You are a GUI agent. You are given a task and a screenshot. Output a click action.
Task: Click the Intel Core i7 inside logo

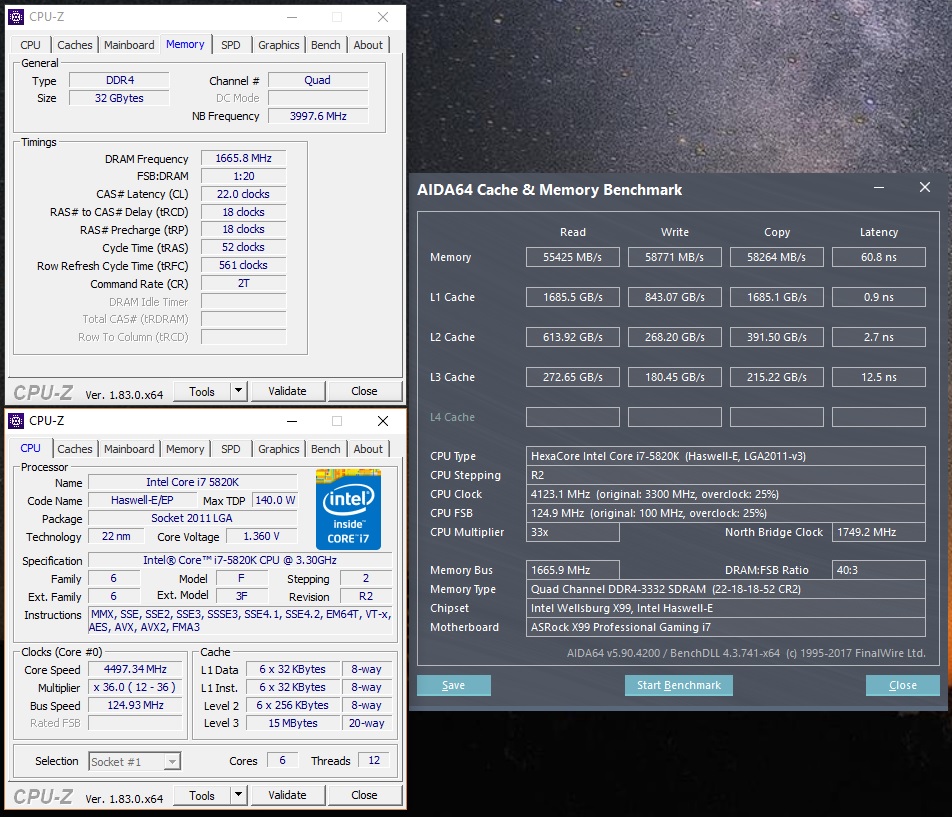point(348,509)
